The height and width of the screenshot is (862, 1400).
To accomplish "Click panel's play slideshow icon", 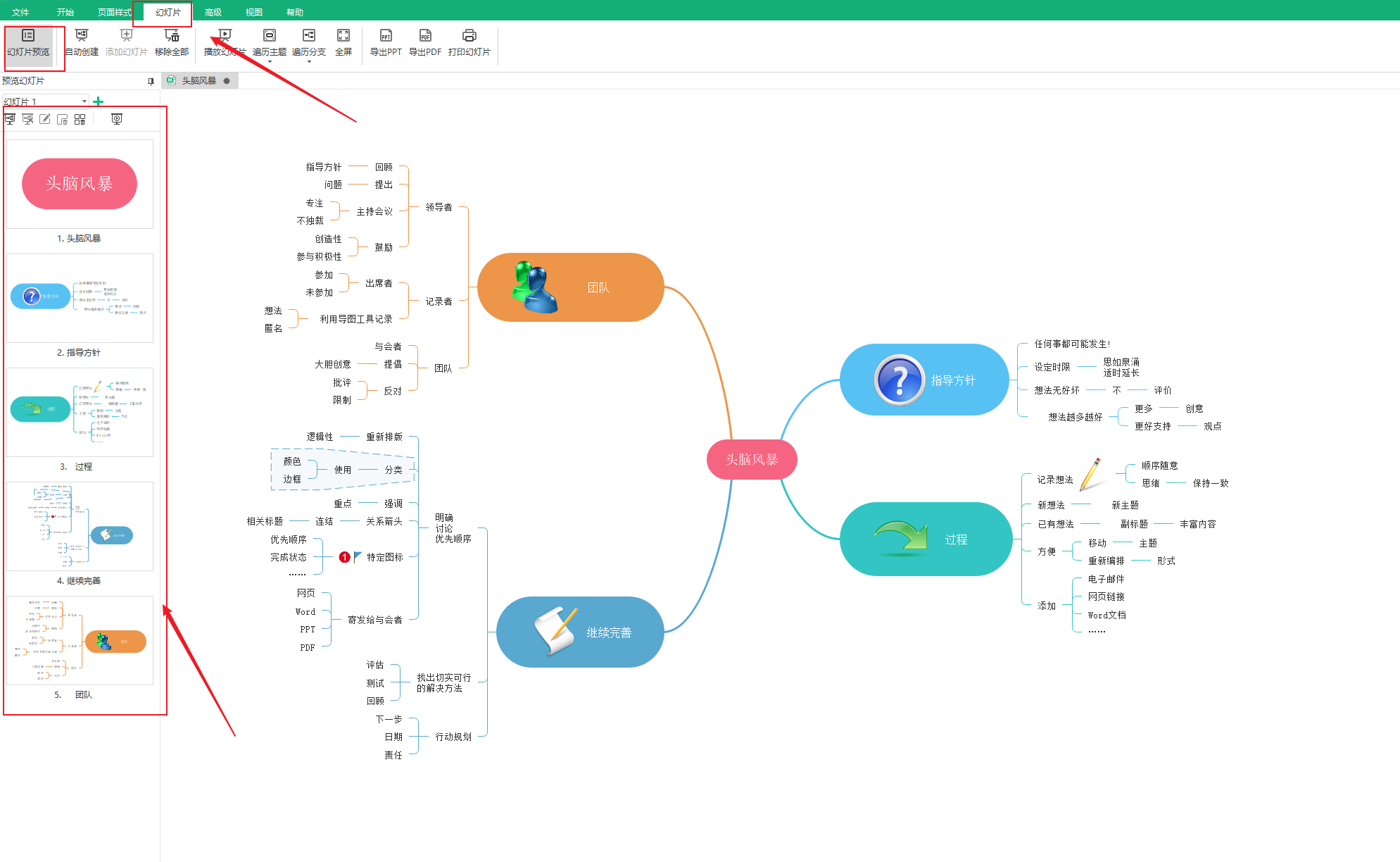I will 117,119.
